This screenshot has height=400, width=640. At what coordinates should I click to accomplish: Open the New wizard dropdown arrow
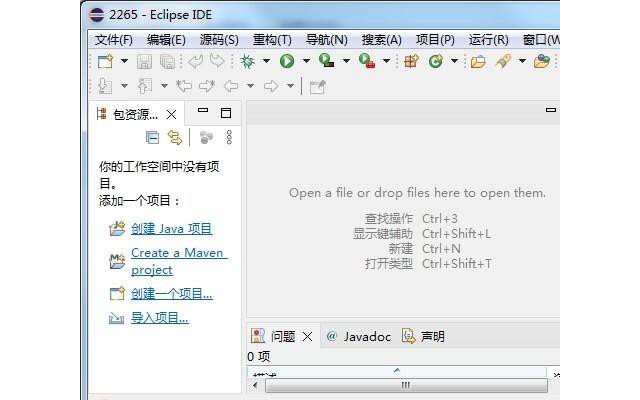coord(124,61)
